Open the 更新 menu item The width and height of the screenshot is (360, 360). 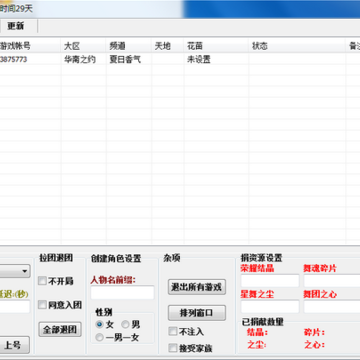(x=16, y=26)
